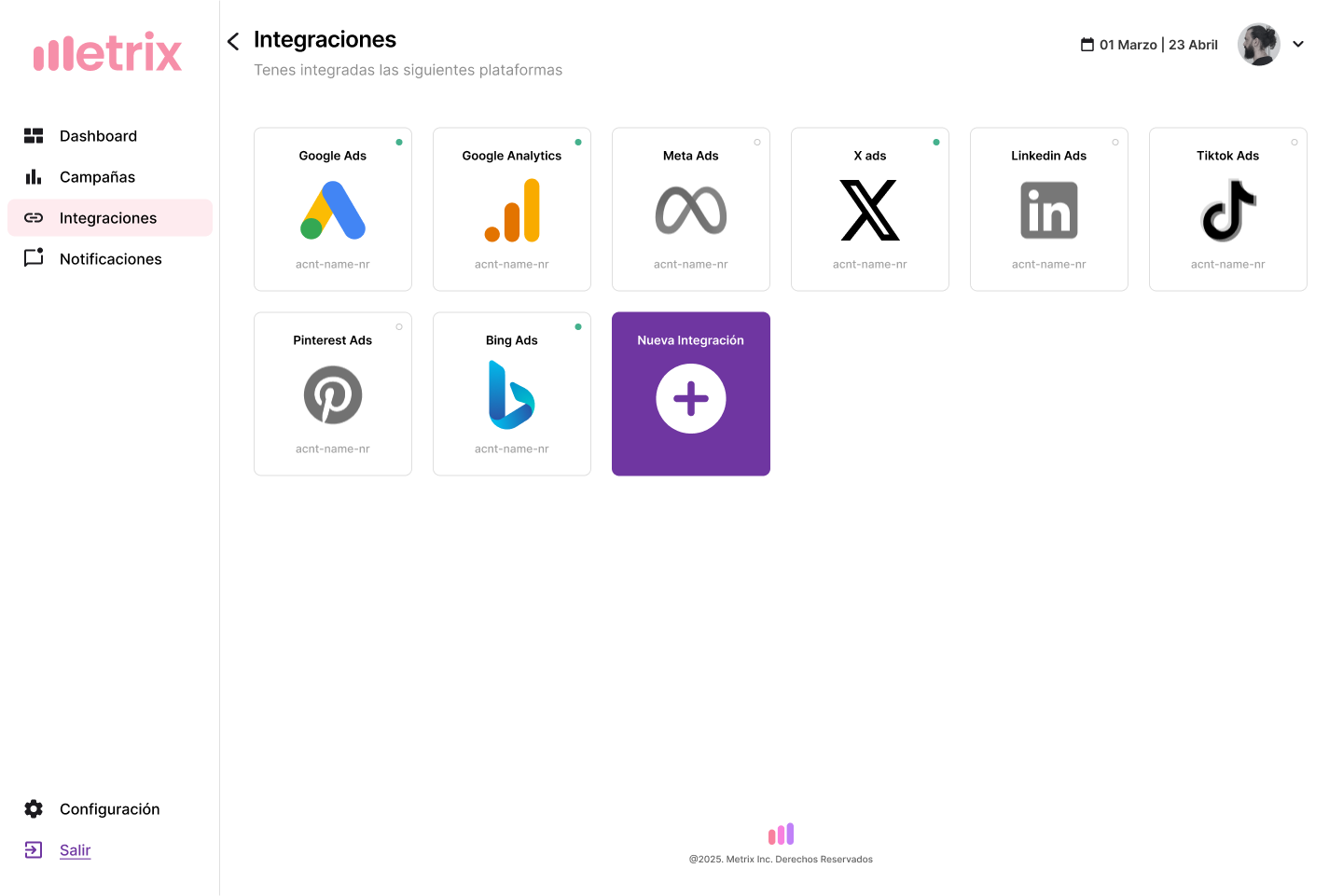This screenshot has height=896, width=1343.
Task: Click the TikTok logo
Action: pos(1228,211)
